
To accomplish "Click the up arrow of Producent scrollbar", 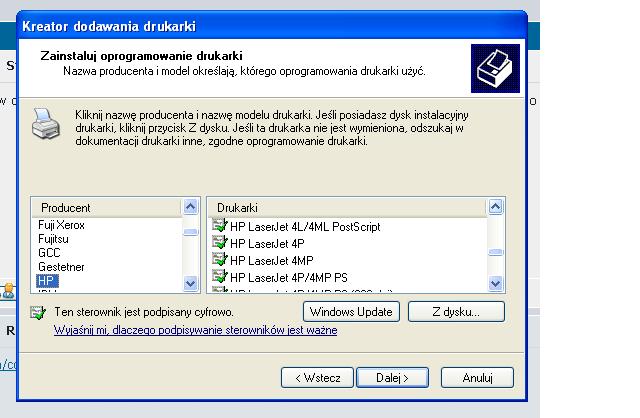I will coord(190,207).
